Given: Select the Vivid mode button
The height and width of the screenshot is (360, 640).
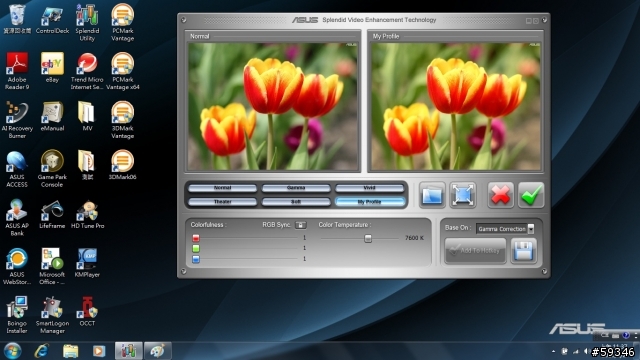Looking at the screenshot, I should pyautogui.click(x=369, y=188).
